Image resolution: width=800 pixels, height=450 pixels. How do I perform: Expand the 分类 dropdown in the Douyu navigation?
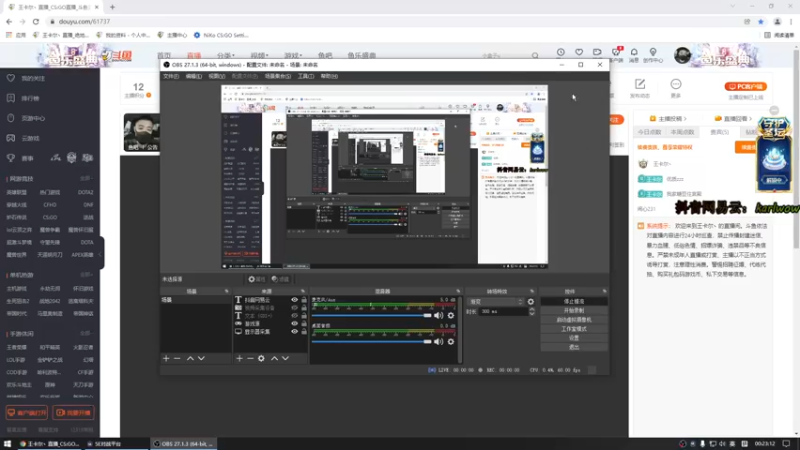tap(226, 55)
